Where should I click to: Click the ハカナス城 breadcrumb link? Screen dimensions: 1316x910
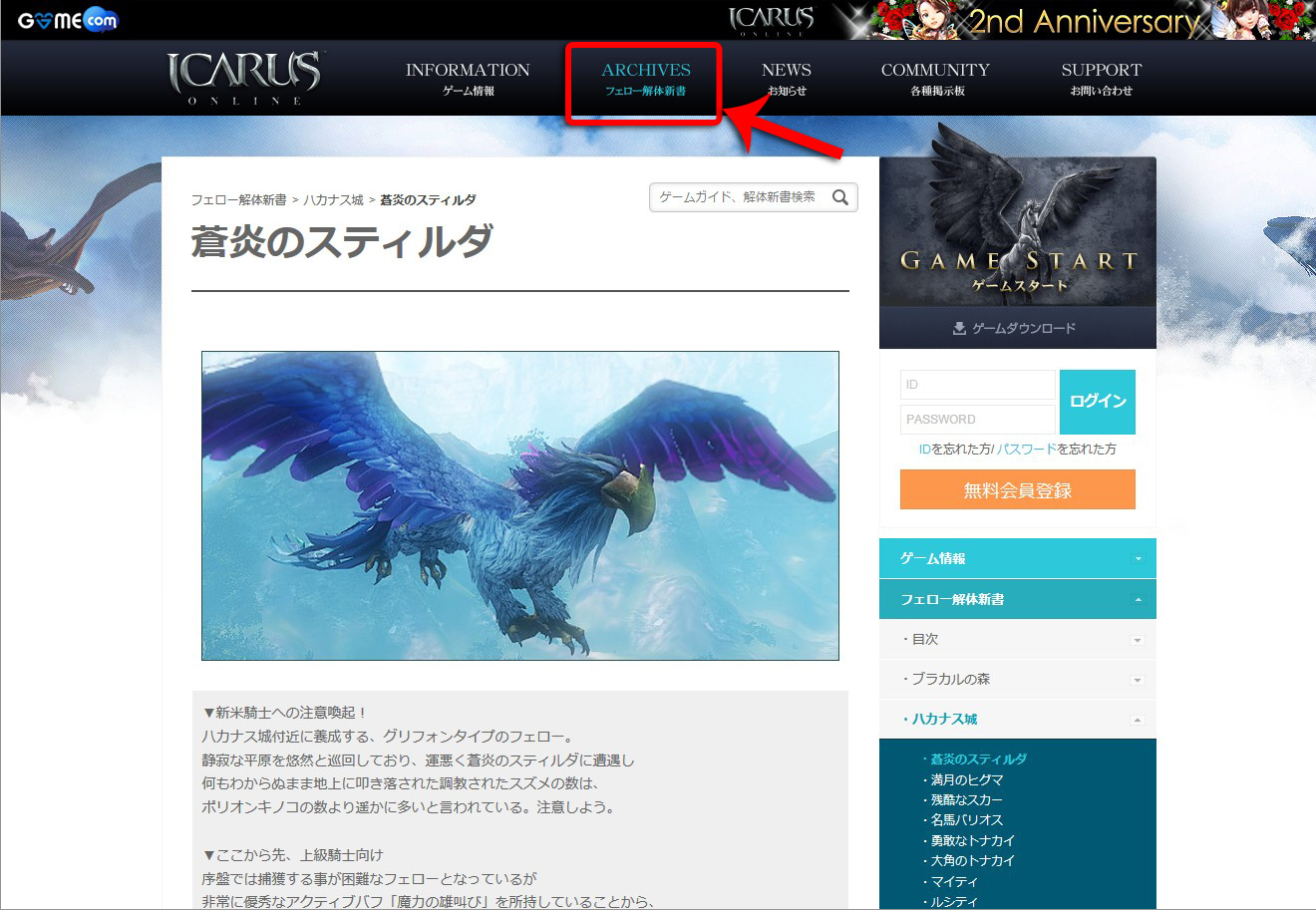pyautogui.click(x=333, y=200)
